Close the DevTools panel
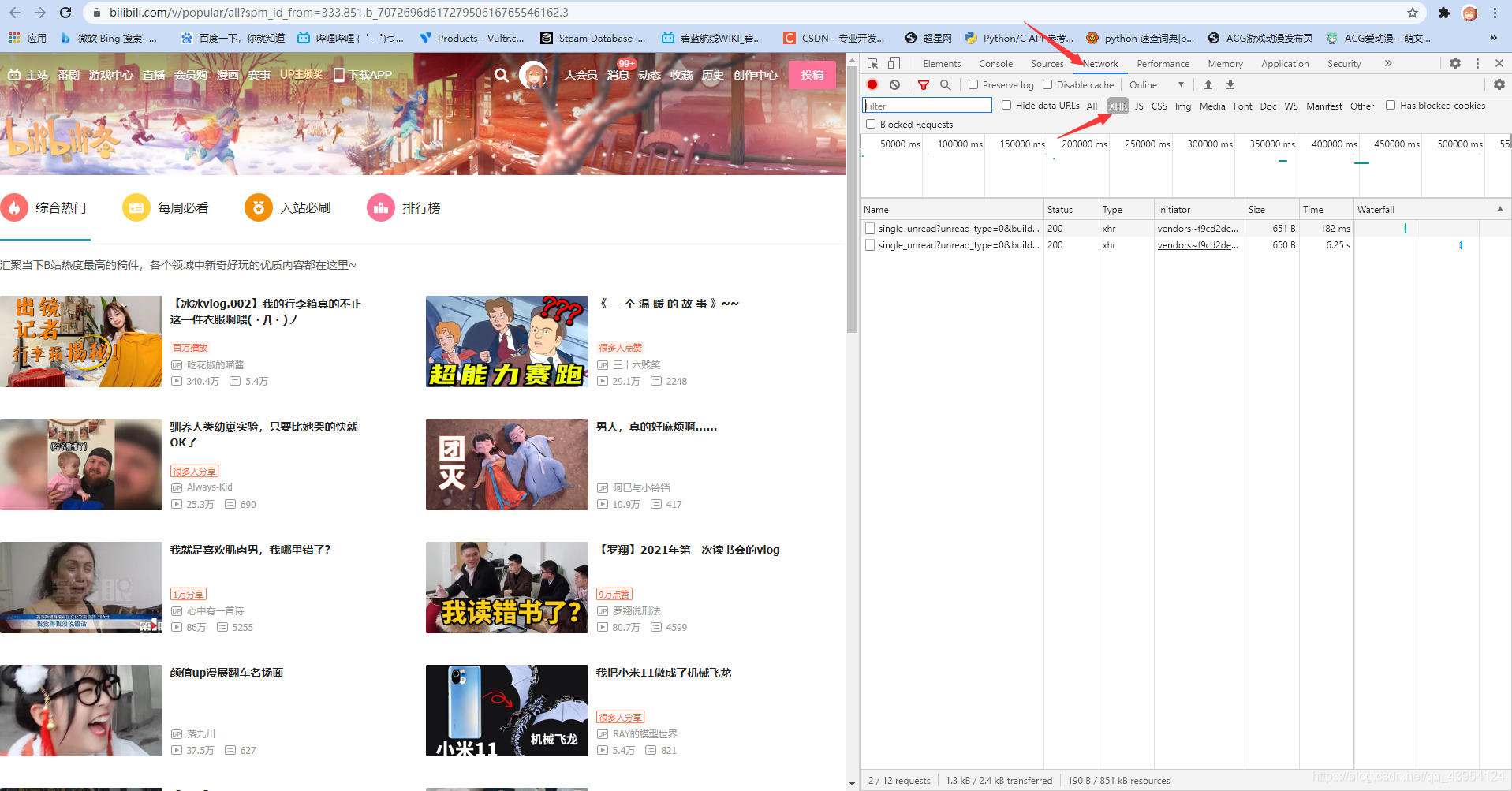Image resolution: width=1512 pixels, height=791 pixels. pos(1499,63)
